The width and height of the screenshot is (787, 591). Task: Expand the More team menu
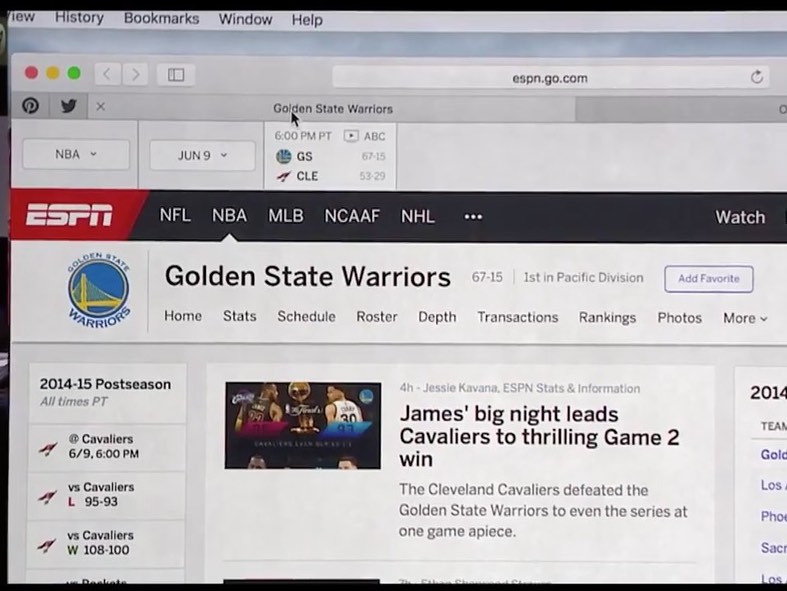[745, 318]
